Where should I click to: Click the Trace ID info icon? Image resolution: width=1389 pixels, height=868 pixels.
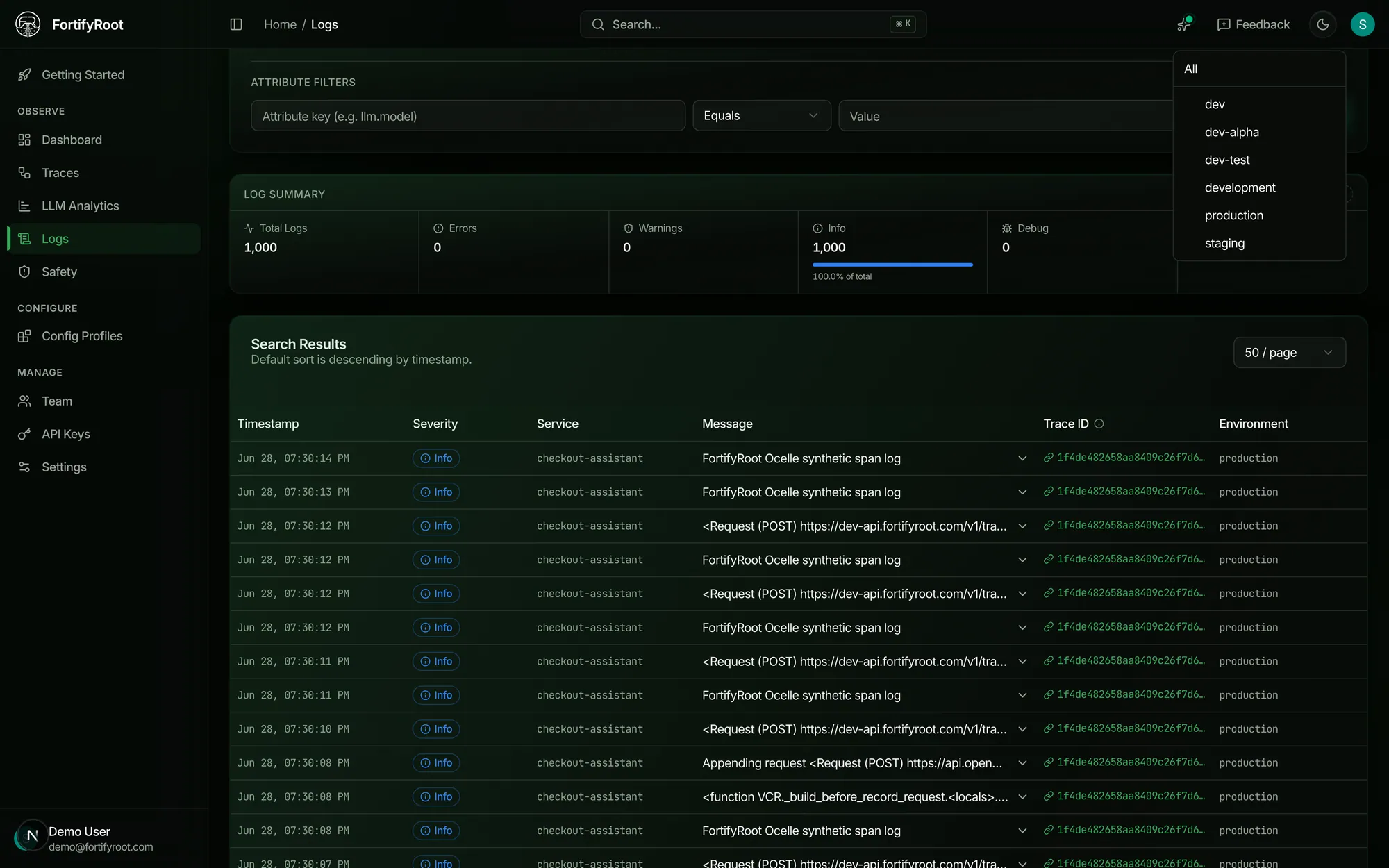[1099, 424]
